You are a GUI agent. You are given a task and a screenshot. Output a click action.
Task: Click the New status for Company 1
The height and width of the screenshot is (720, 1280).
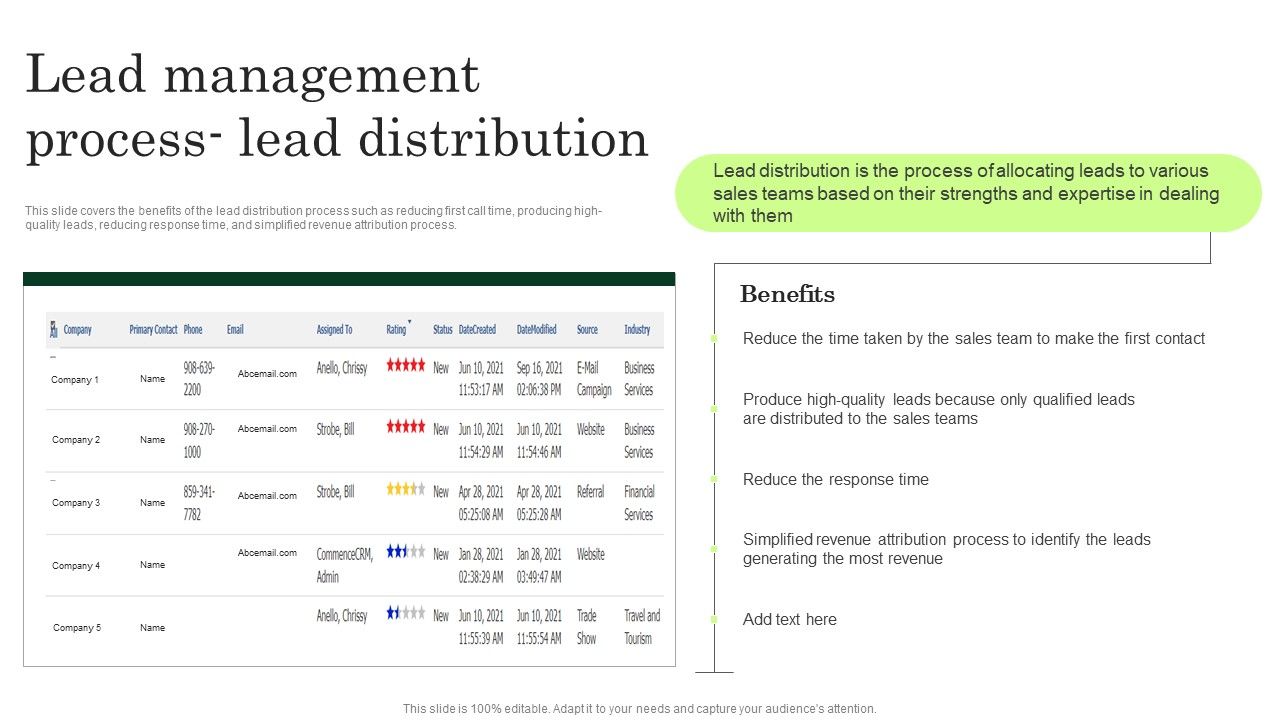[x=441, y=368]
